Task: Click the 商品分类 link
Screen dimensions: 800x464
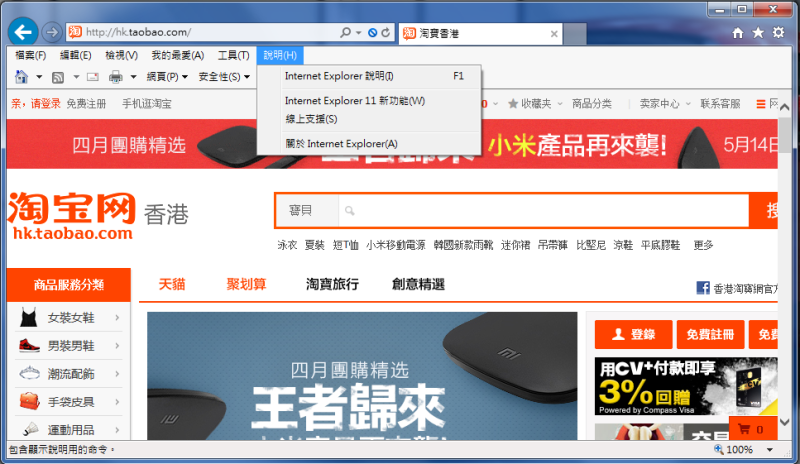Action: click(592, 104)
